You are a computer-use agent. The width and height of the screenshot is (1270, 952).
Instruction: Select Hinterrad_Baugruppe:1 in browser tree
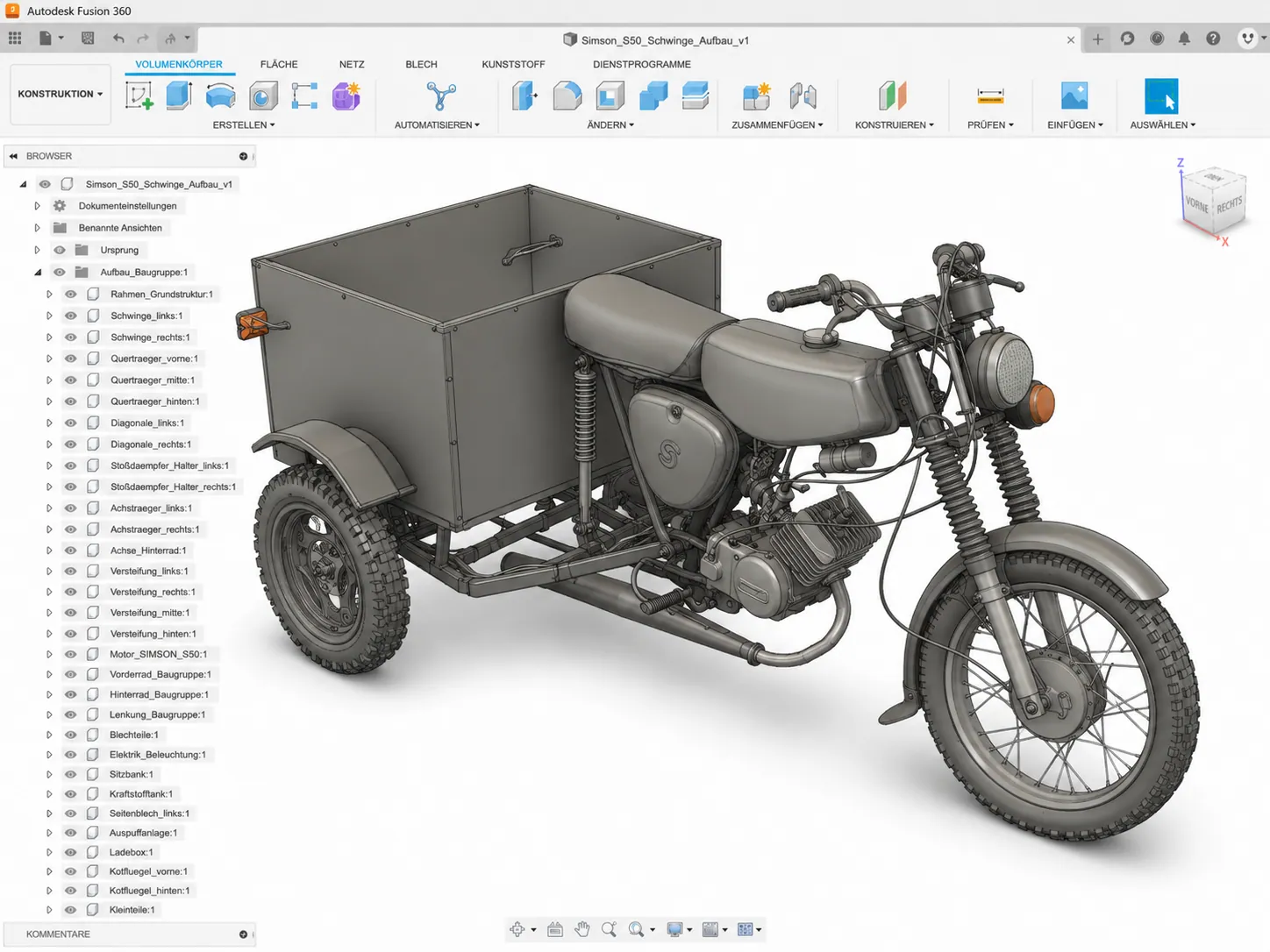(159, 694)
